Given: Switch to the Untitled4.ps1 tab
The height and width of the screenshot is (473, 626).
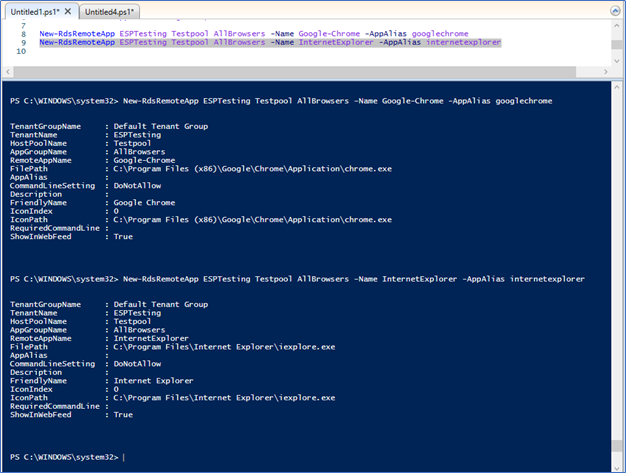Looking at the screenshot, I should click(109, 12).
